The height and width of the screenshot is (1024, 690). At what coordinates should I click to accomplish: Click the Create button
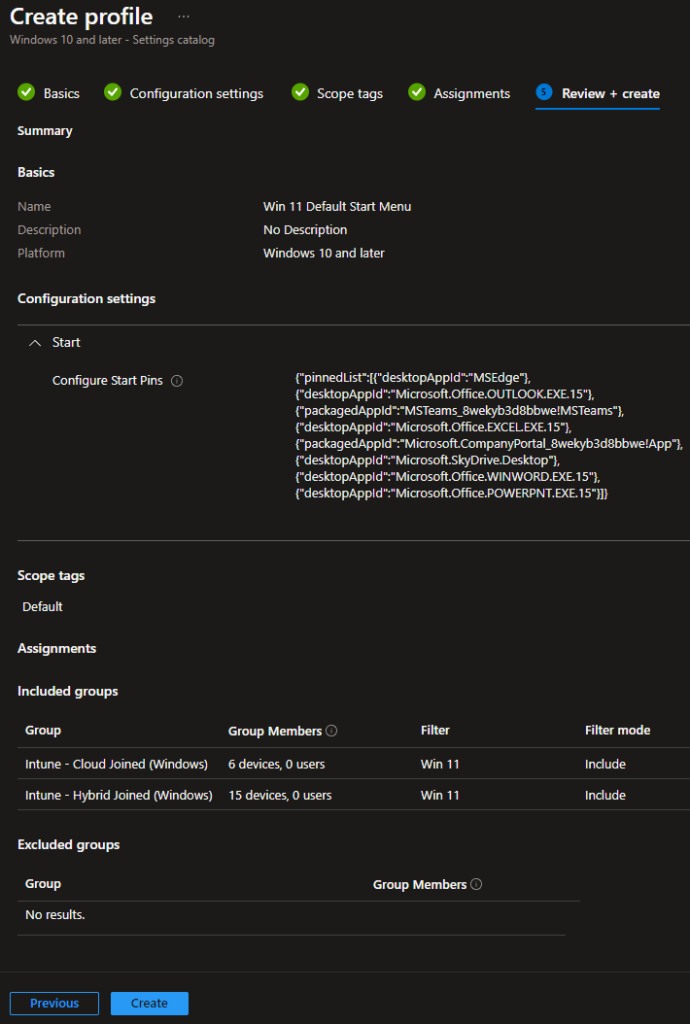click(149, 1003)
